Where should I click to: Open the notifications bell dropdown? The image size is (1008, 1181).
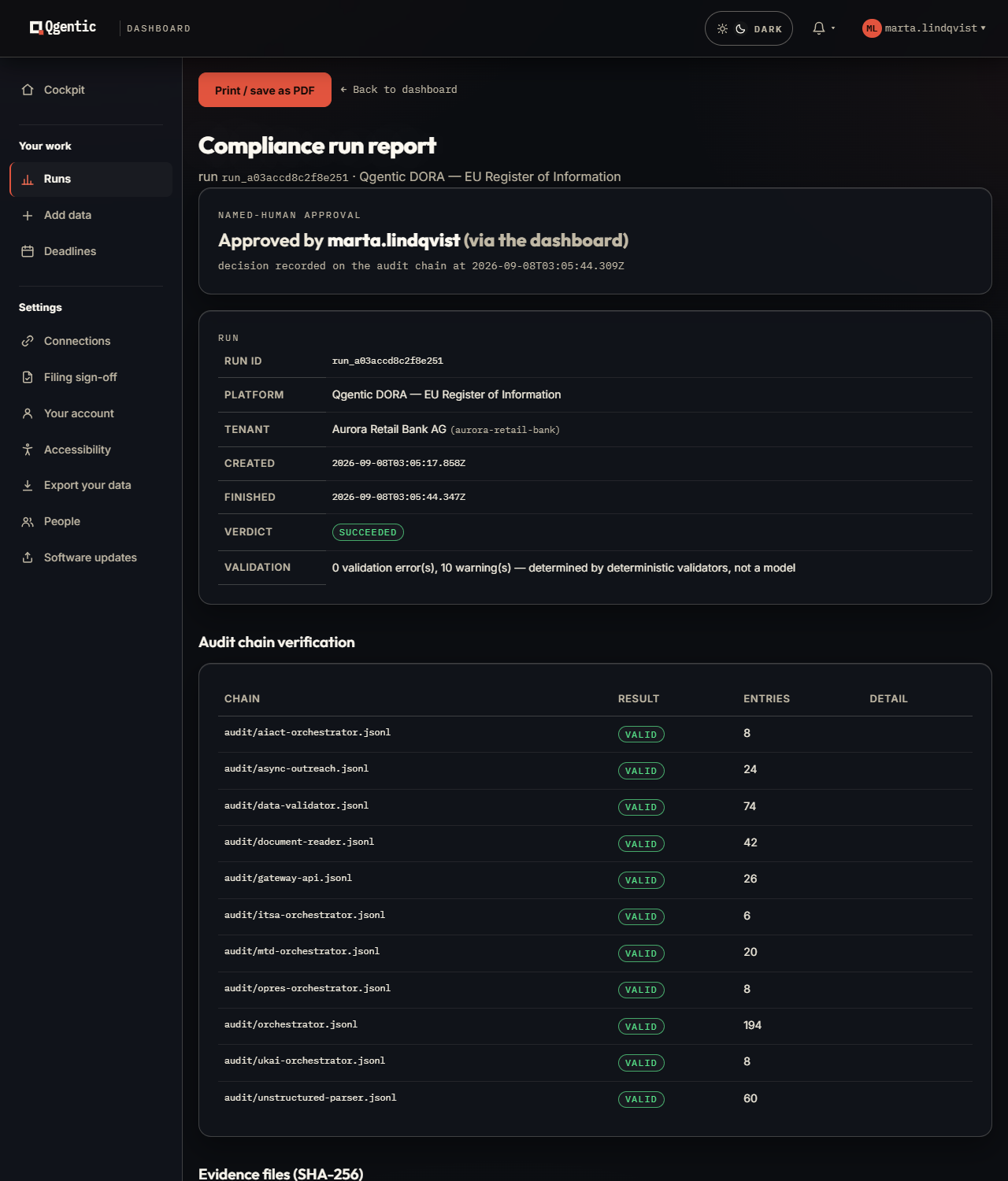click(823, 28)
